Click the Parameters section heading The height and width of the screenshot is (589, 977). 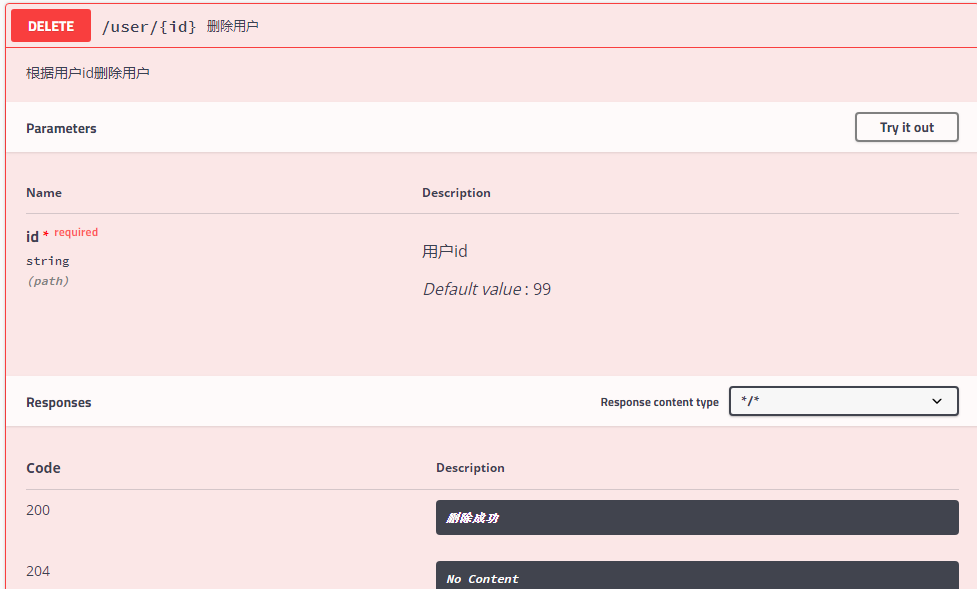coord(61,128)
